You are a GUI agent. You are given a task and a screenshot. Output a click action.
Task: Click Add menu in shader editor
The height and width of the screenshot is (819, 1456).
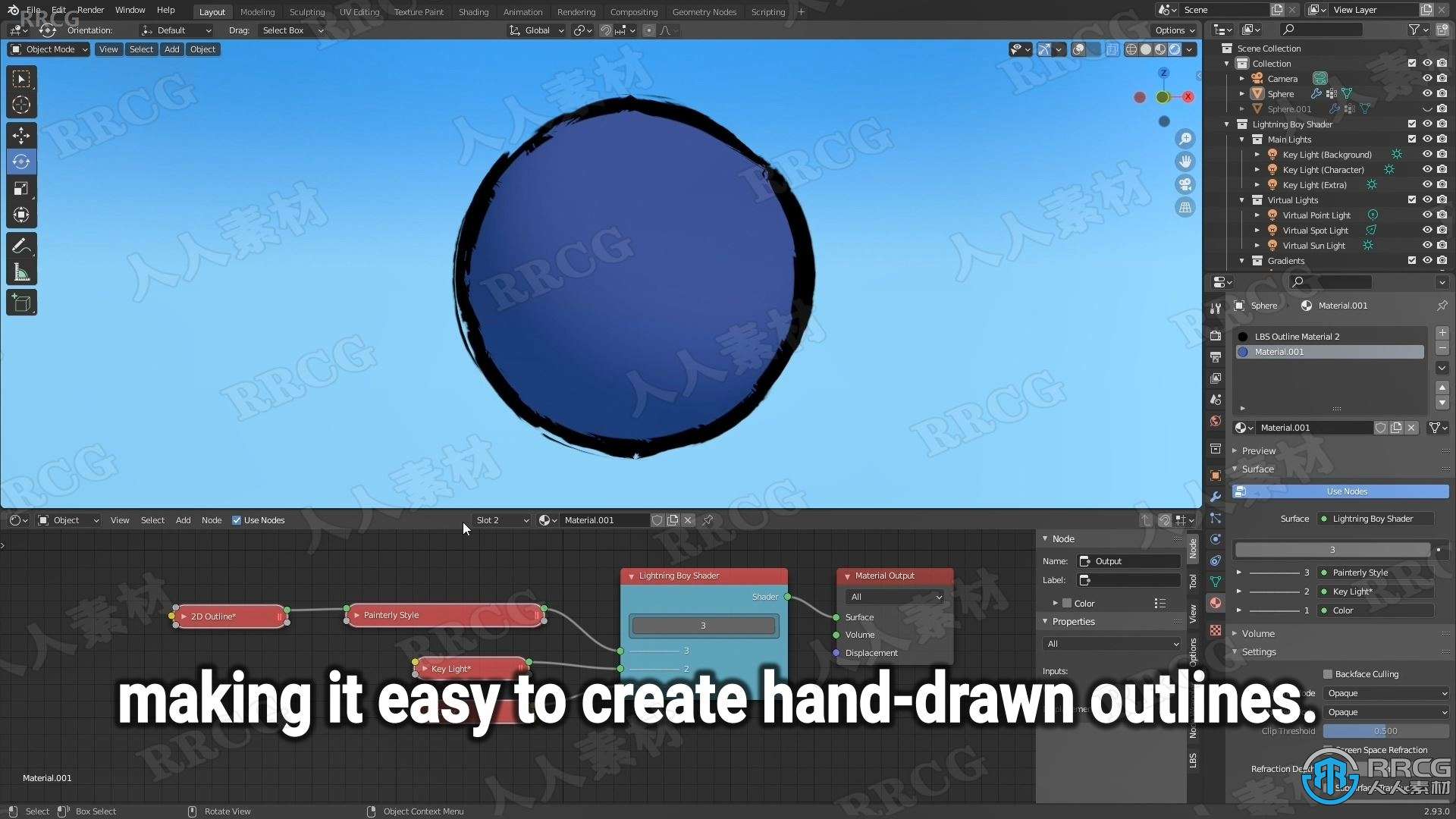[182, 520]
